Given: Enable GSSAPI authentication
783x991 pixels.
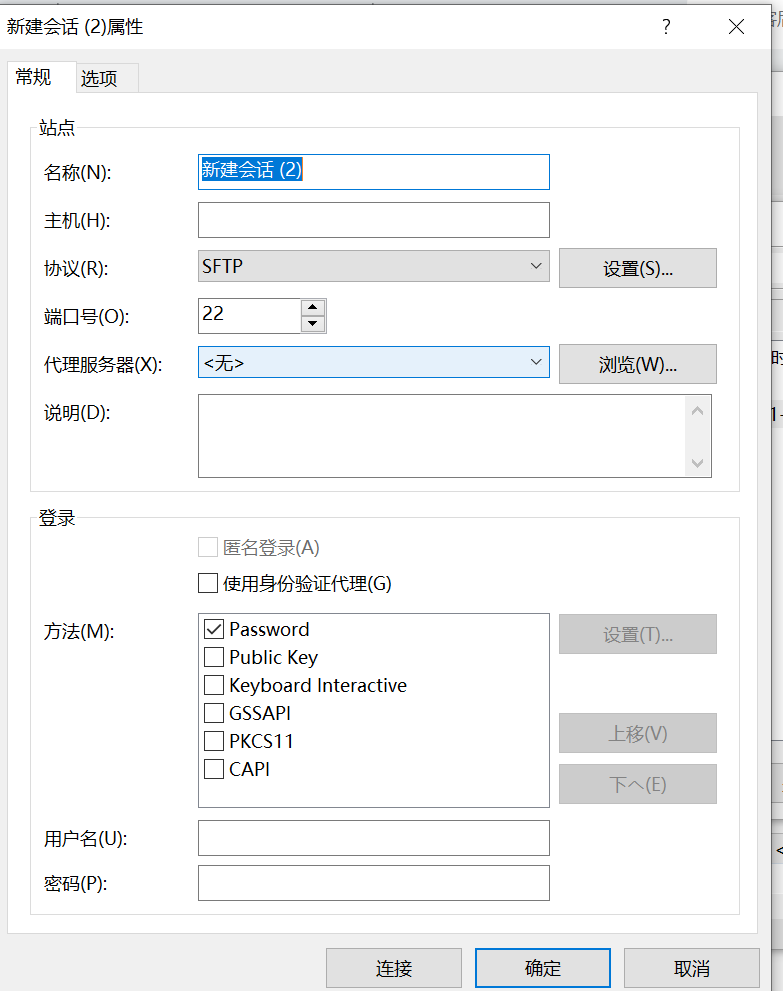Looking at the screenshot, I should click(211, 713).
